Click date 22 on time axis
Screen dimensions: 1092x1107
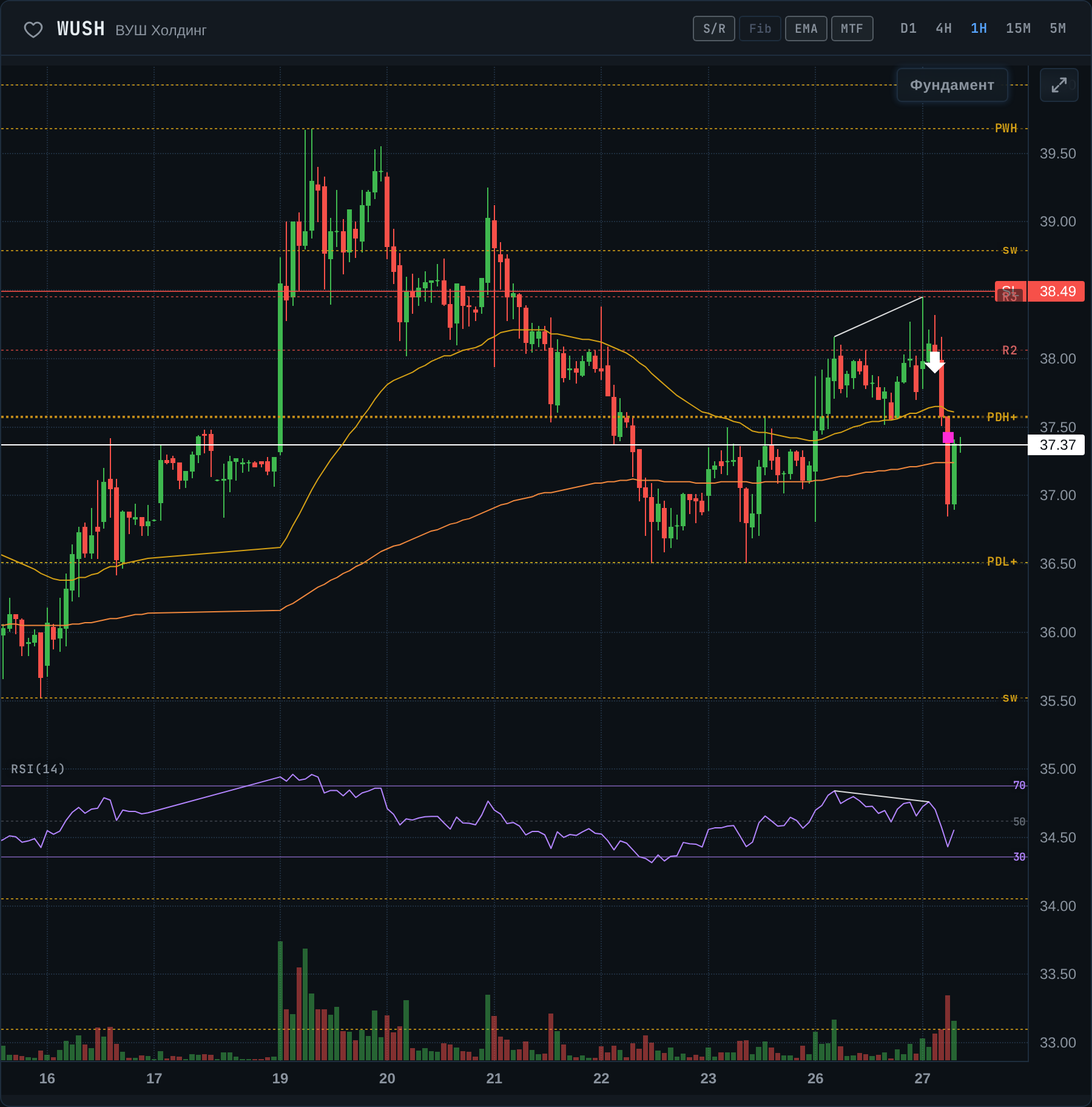point(601,1078)
